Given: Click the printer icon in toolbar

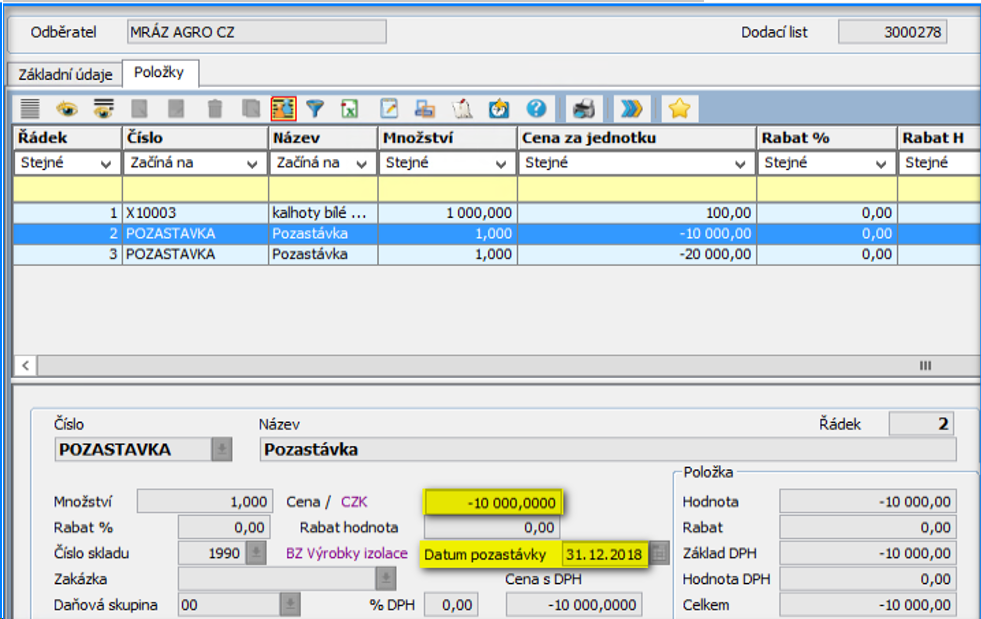Looking at the screenshot, I should click(583, 108).
